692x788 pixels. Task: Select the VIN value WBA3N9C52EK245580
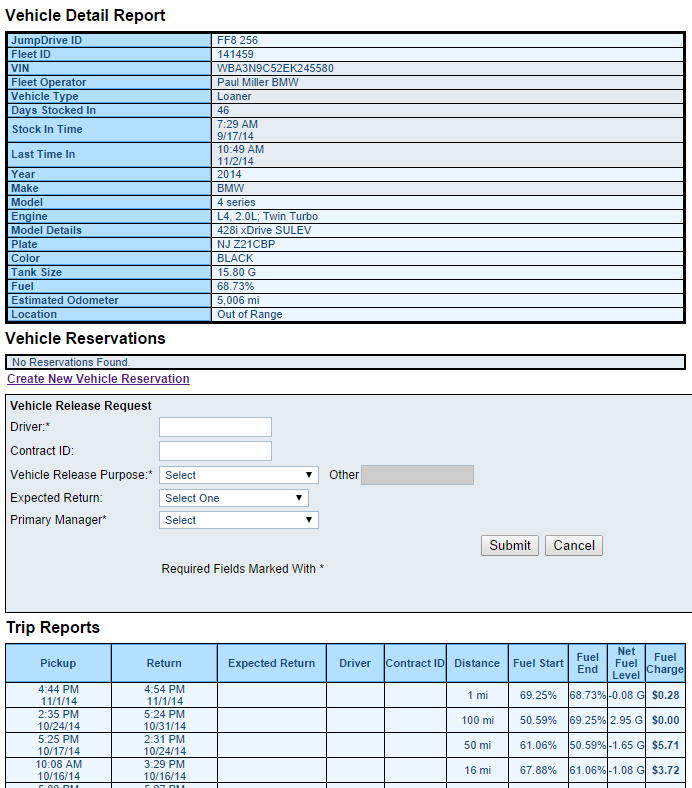point(275,68)
